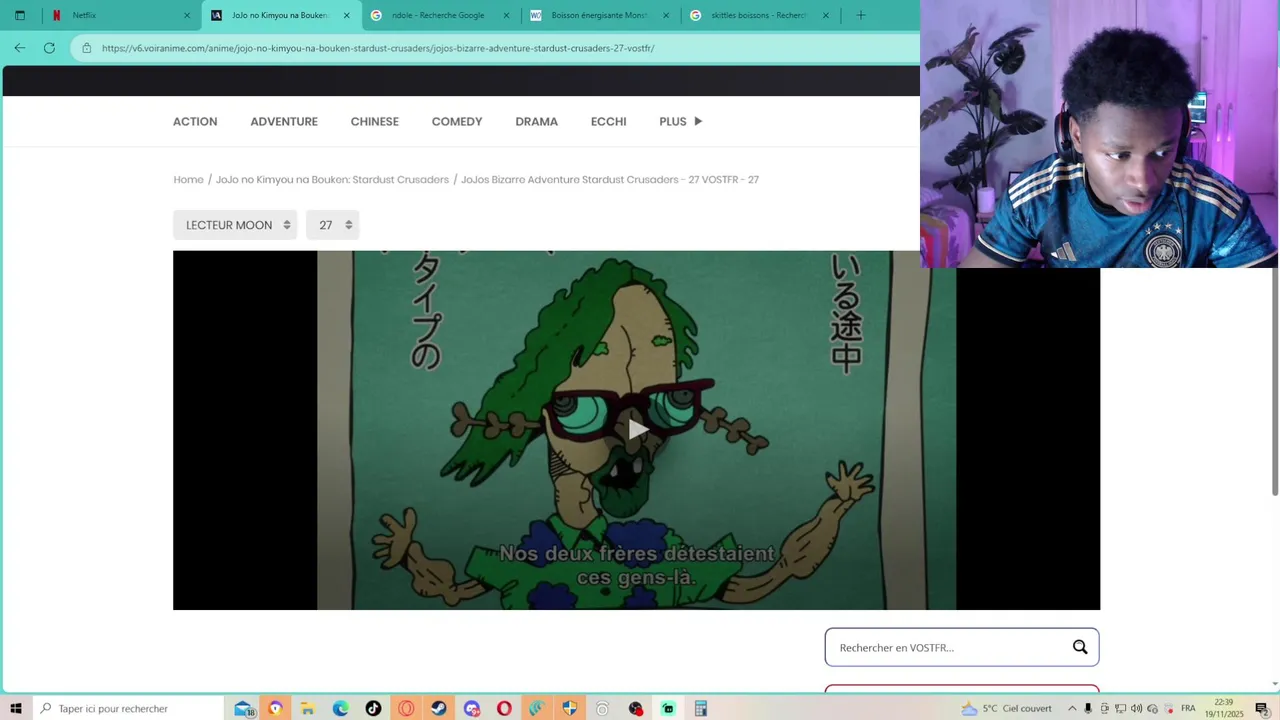The width and height of the screenshot is (1280, 720).
Task: Select ECCHI genre menu
Action: (x=609, y=121)
